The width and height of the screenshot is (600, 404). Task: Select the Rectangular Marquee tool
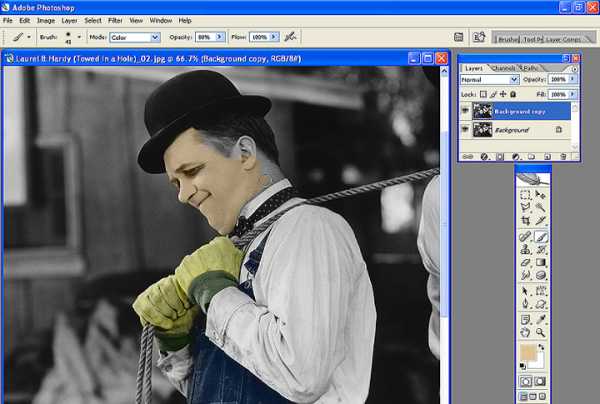tap(526, 194)
